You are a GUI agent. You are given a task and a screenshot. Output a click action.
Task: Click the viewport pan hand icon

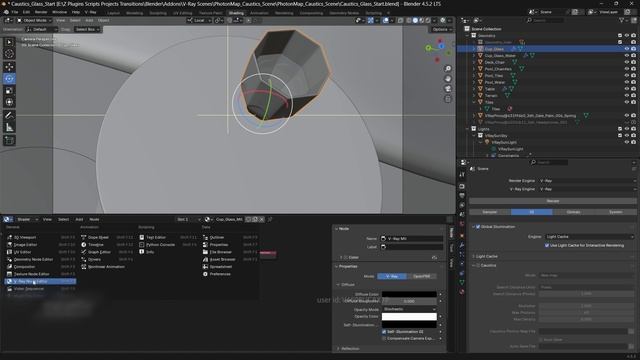(448, 79)
